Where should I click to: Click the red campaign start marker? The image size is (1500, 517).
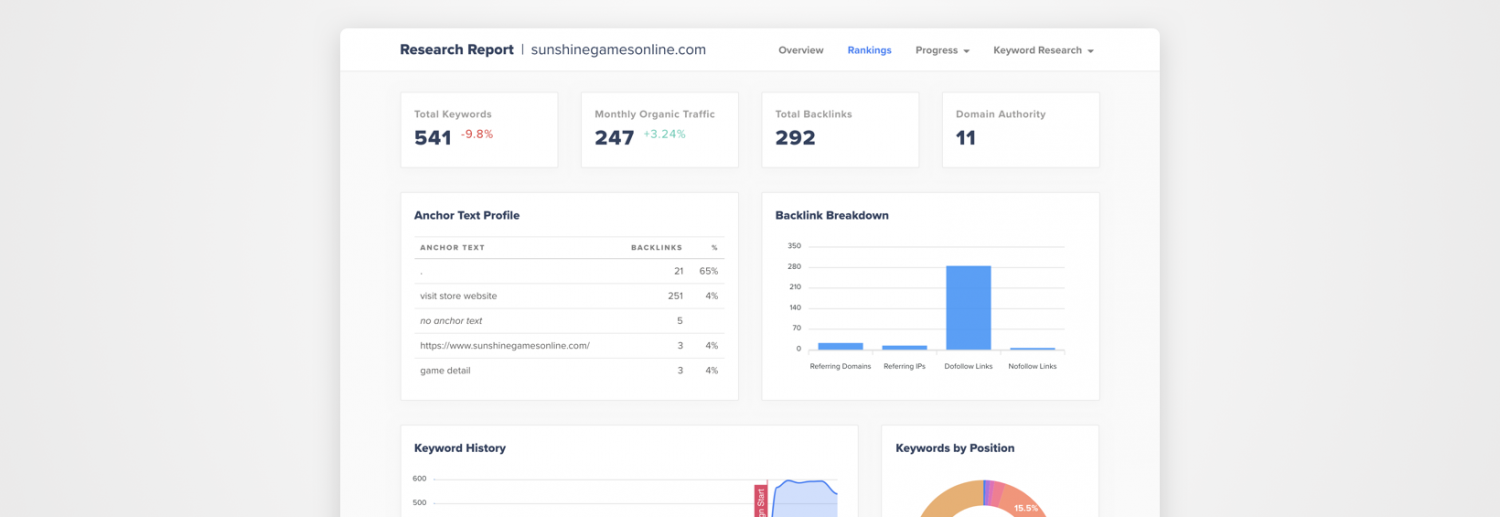coord(761,500)
